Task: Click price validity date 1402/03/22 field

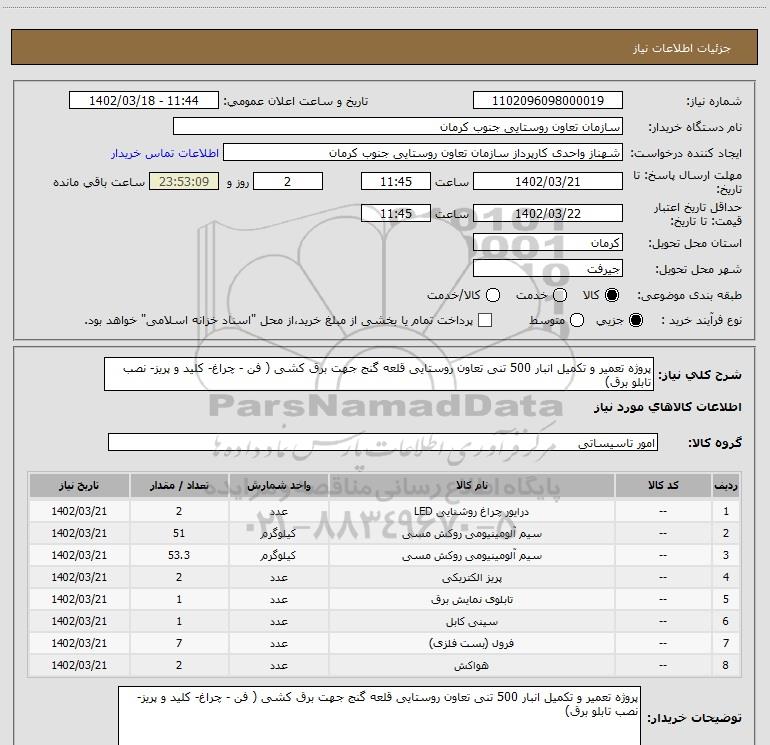Action: 548,213
